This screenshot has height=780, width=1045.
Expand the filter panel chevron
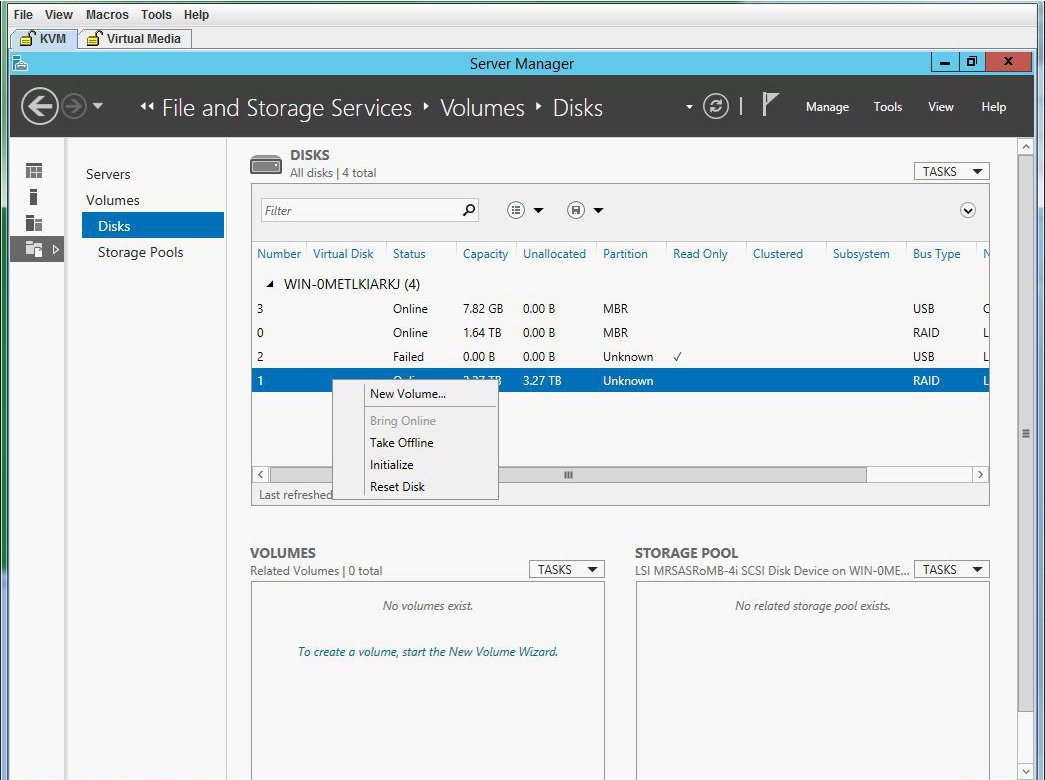[967, 210]
